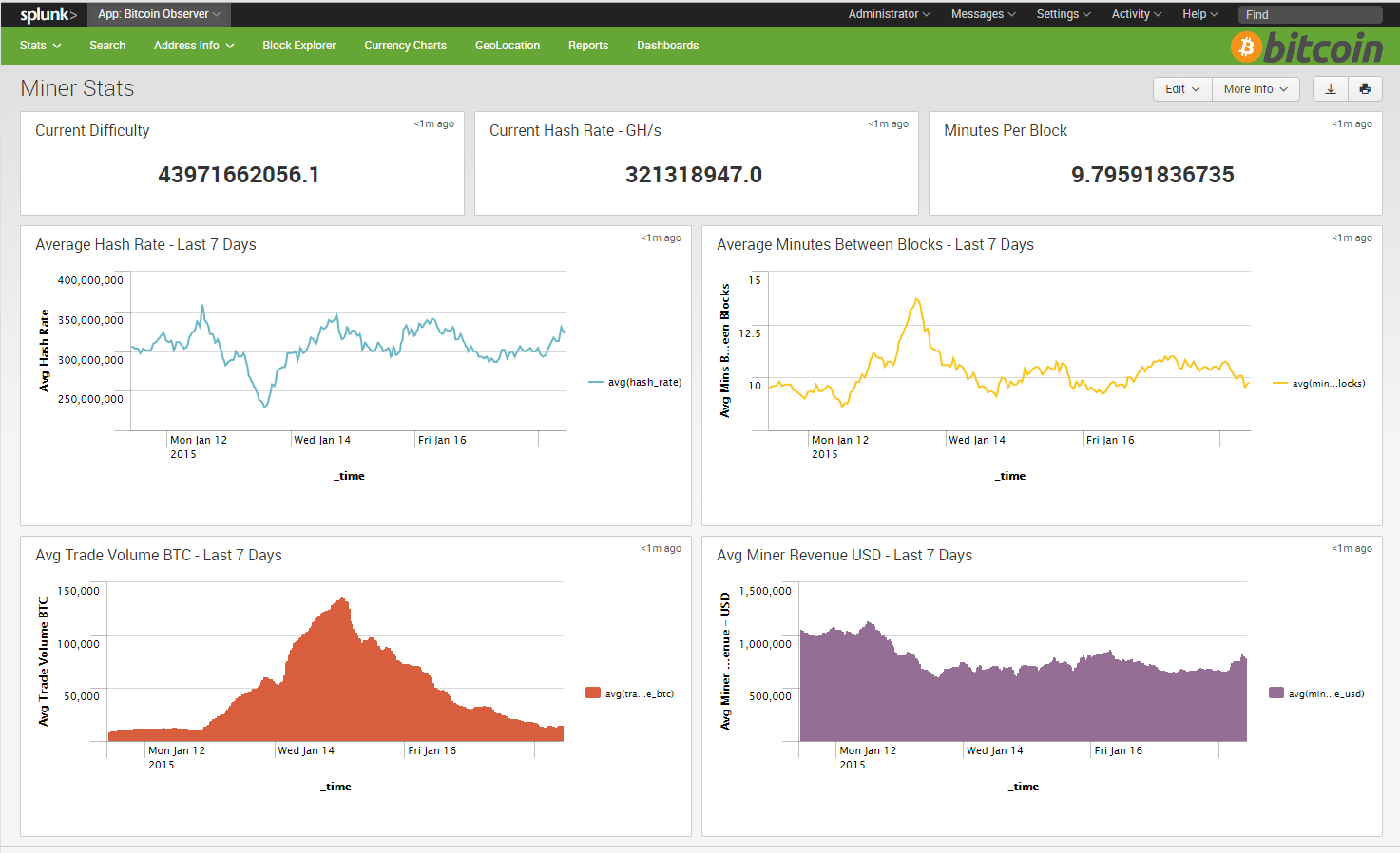The height and width of the screenshot is (853, 1400).
Task: Click the Current Difficulty panel heading
Action: pyautogui.click(x=92, y=131)
